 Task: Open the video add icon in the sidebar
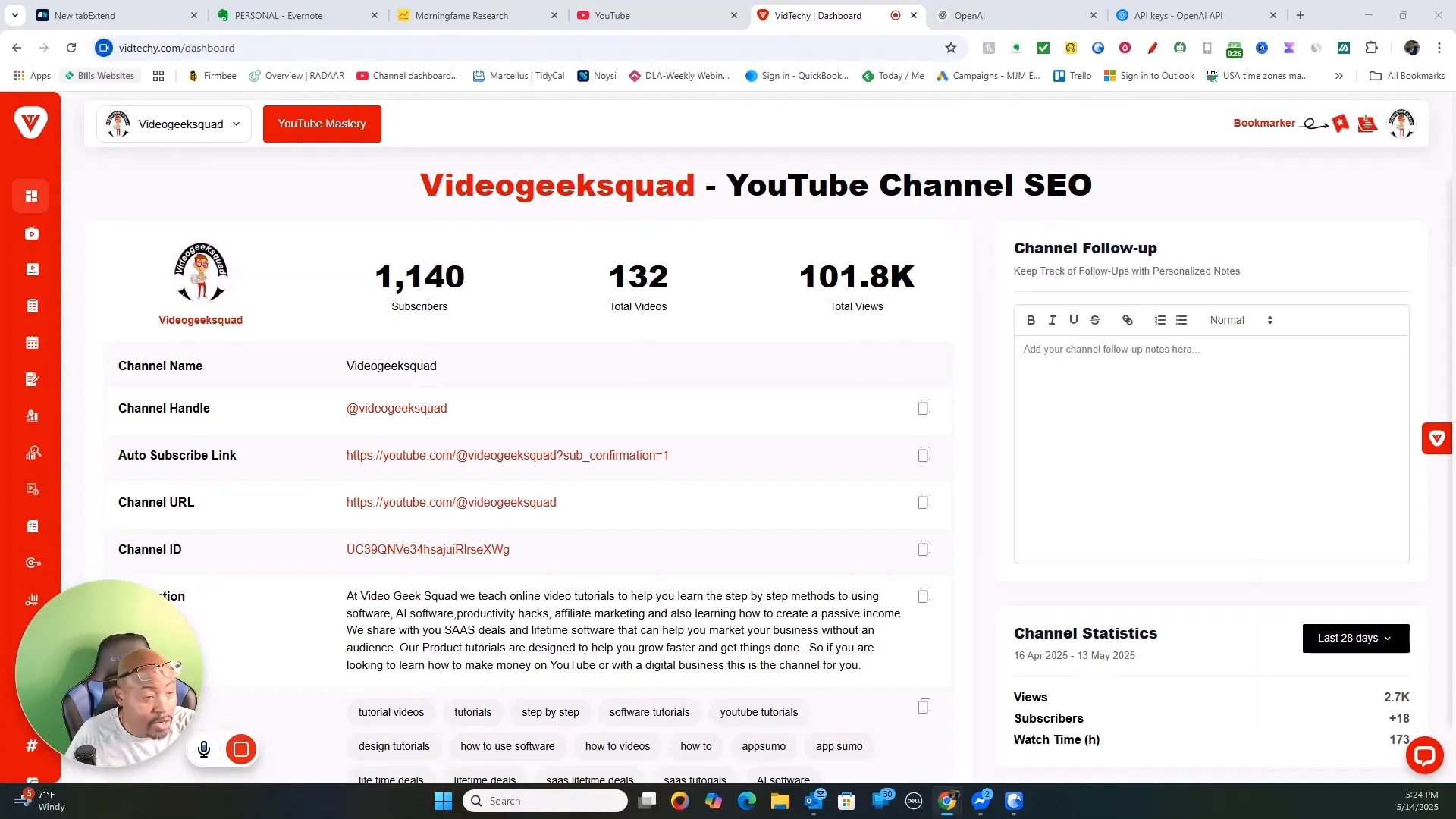[31, 489]
